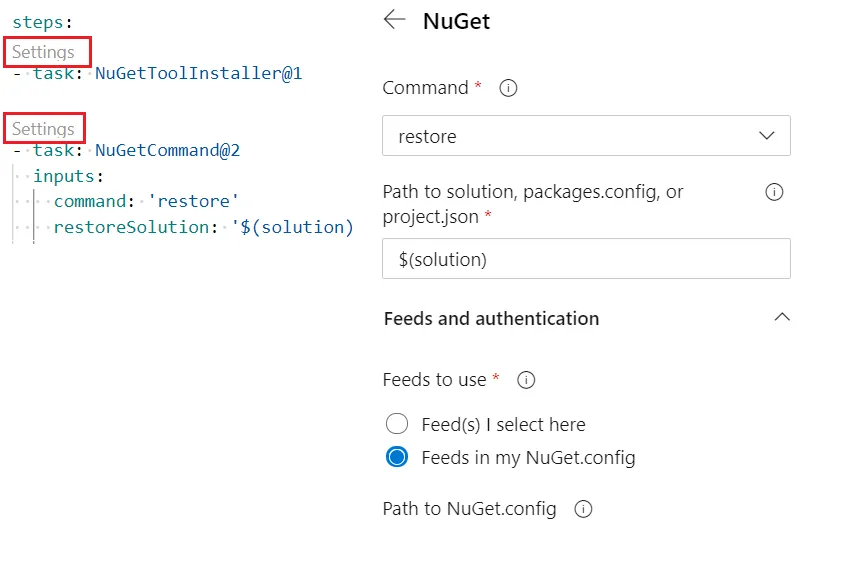Click the $(solution) path input field

click(586, 259)
